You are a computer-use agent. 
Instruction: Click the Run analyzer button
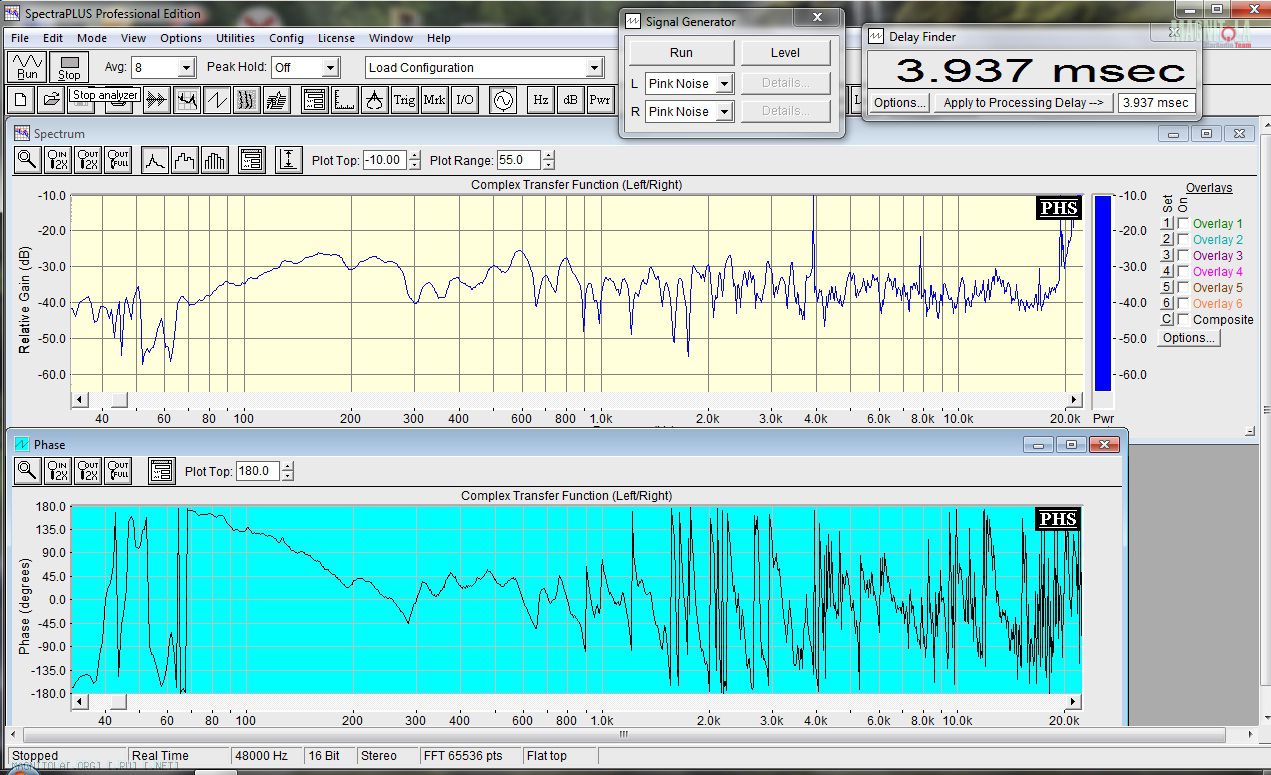(x=27, y=67)
